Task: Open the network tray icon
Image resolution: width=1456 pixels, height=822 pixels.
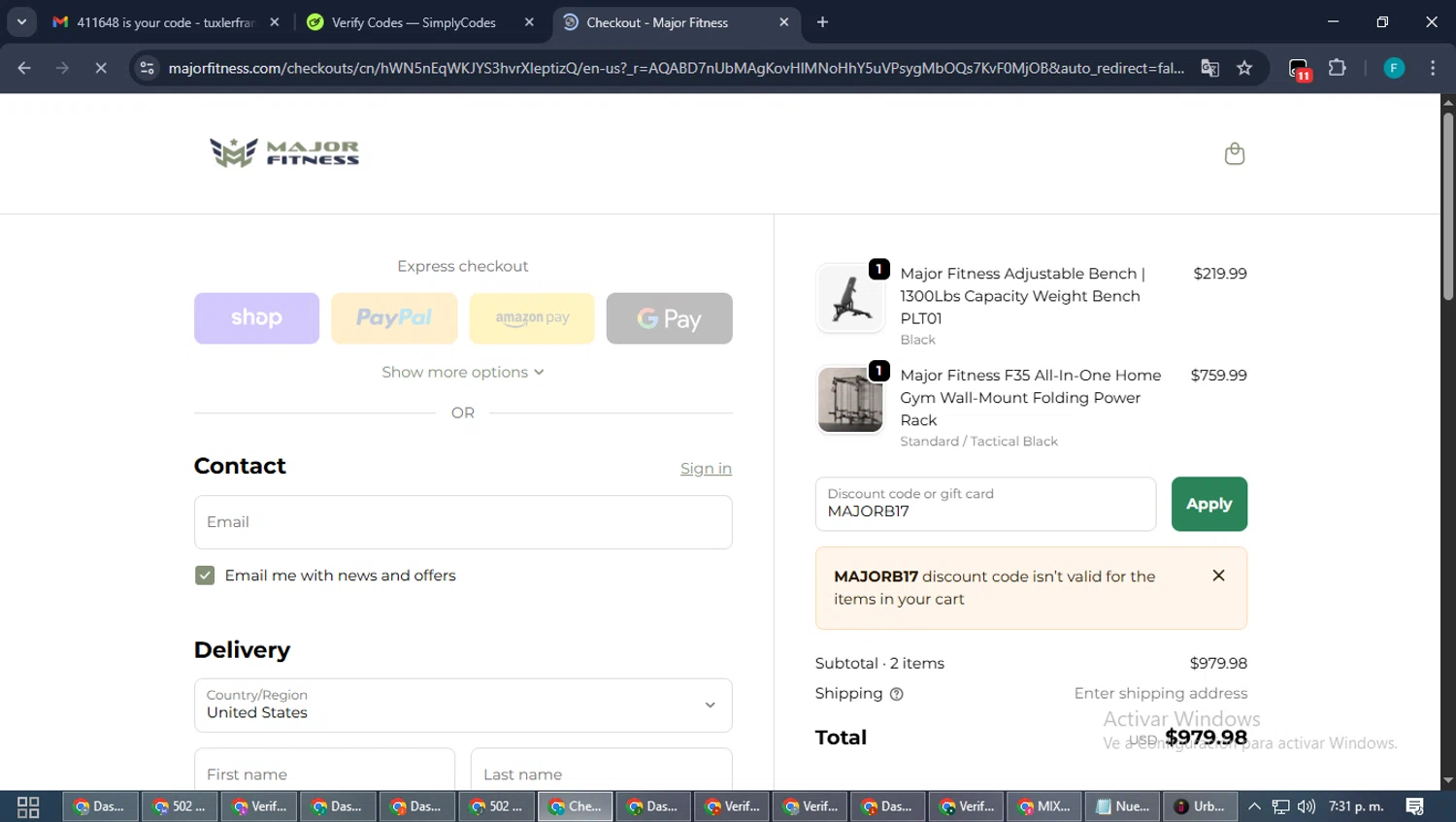Action: 1281,806
